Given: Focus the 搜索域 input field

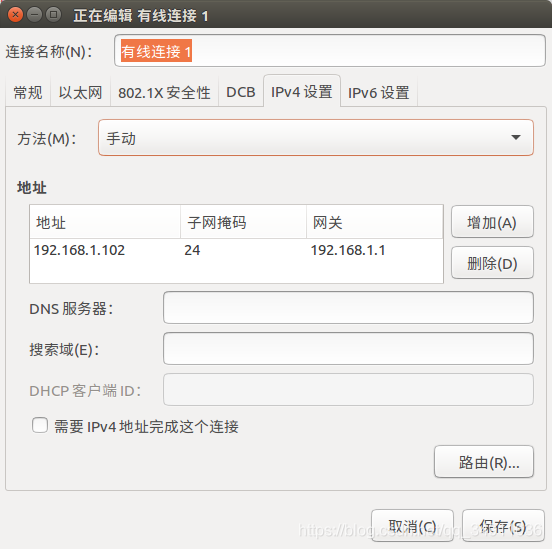Looking at the screenshot, I should pos(348,349).
